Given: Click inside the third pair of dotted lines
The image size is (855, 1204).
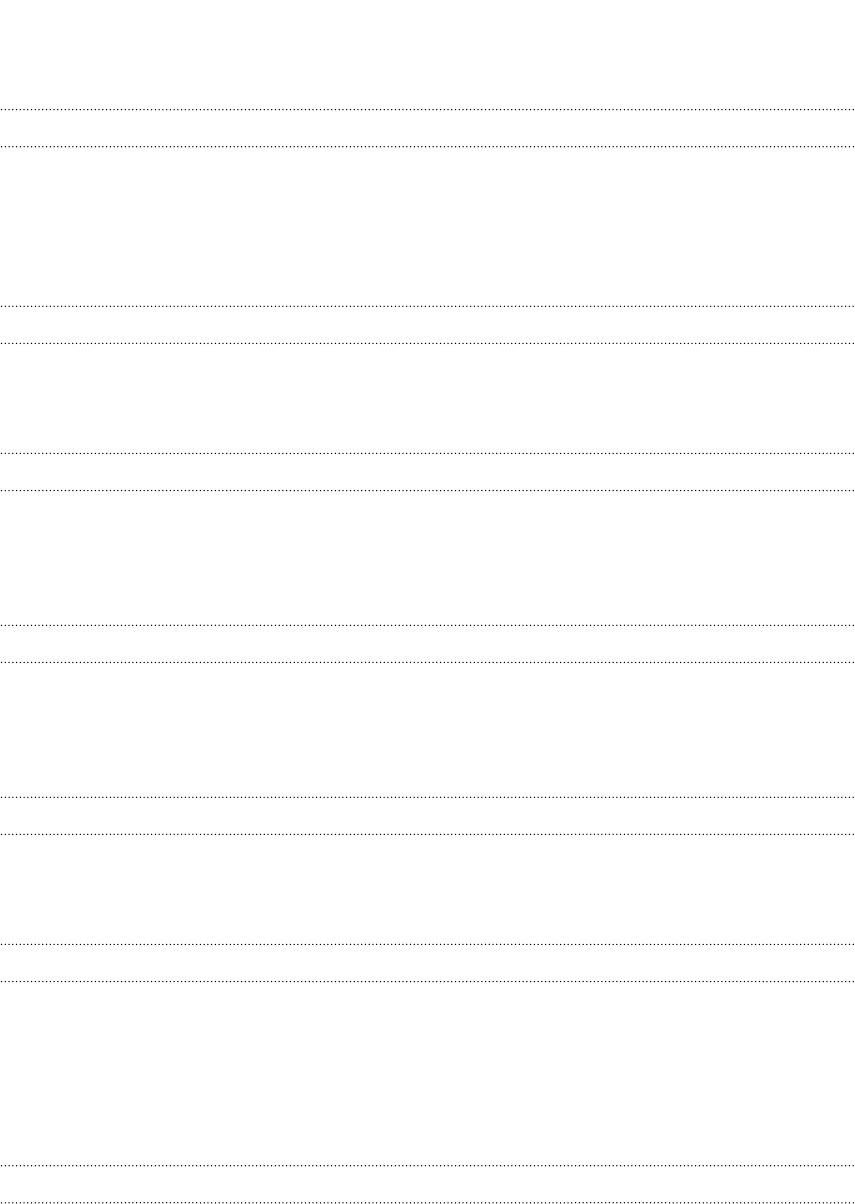Looking at the screenshot, I should point(427,472).
